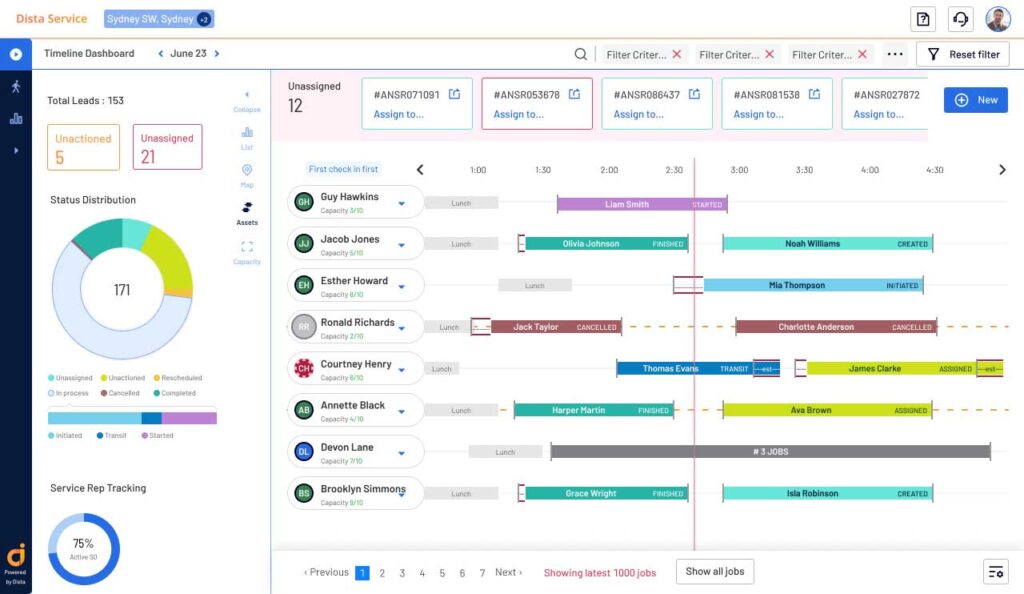Click the search magnifier icon
Viewport: 1024px width, 594px height.
(581, 55)
